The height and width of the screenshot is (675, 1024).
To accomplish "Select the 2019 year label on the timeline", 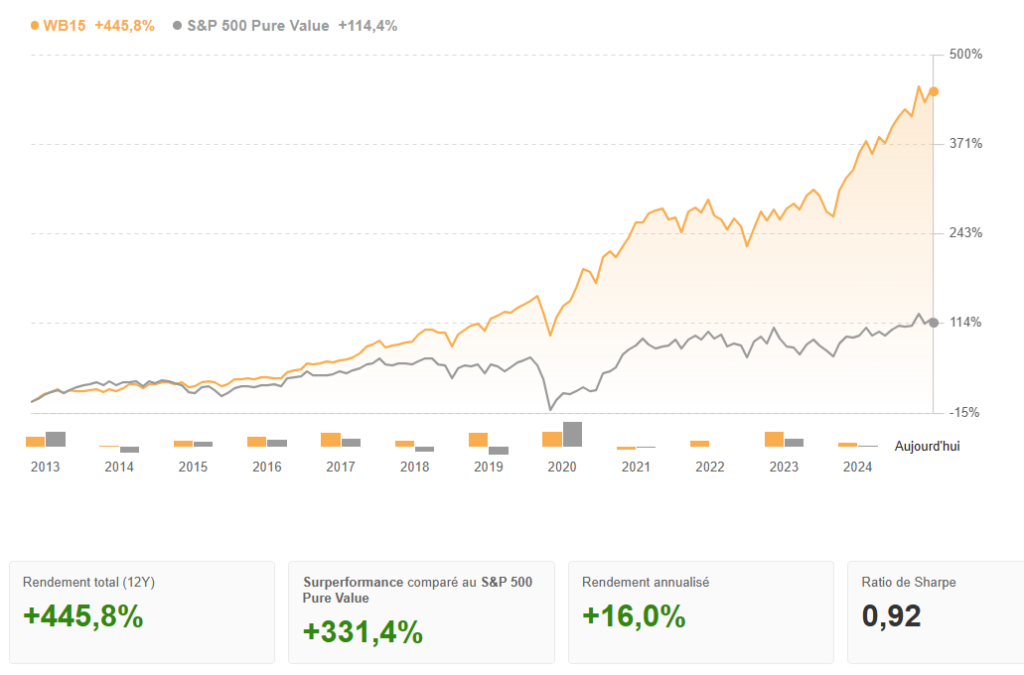I will [488, 467].
